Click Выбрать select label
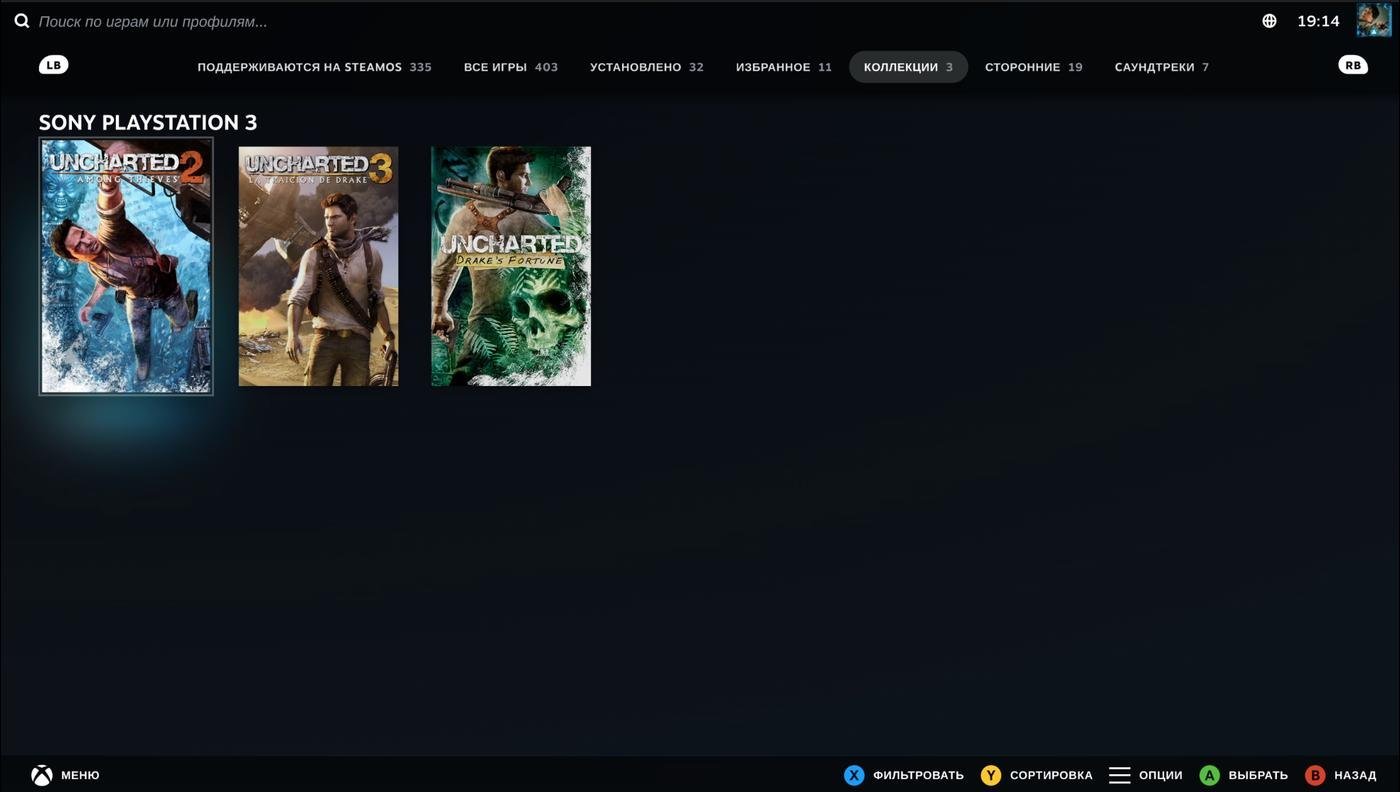 click(x=1258, y=775)
